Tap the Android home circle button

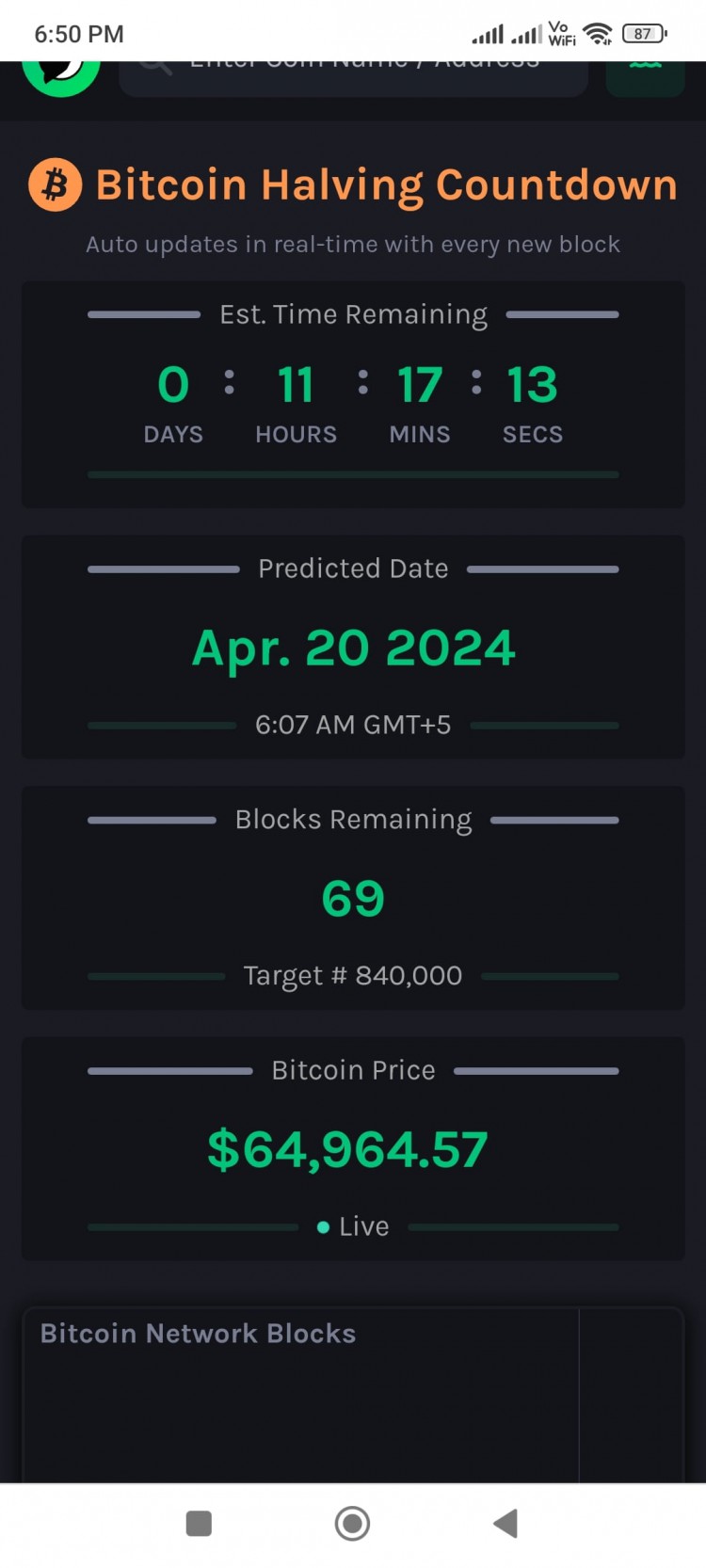pyautogui.click(x=352, y=1523)
